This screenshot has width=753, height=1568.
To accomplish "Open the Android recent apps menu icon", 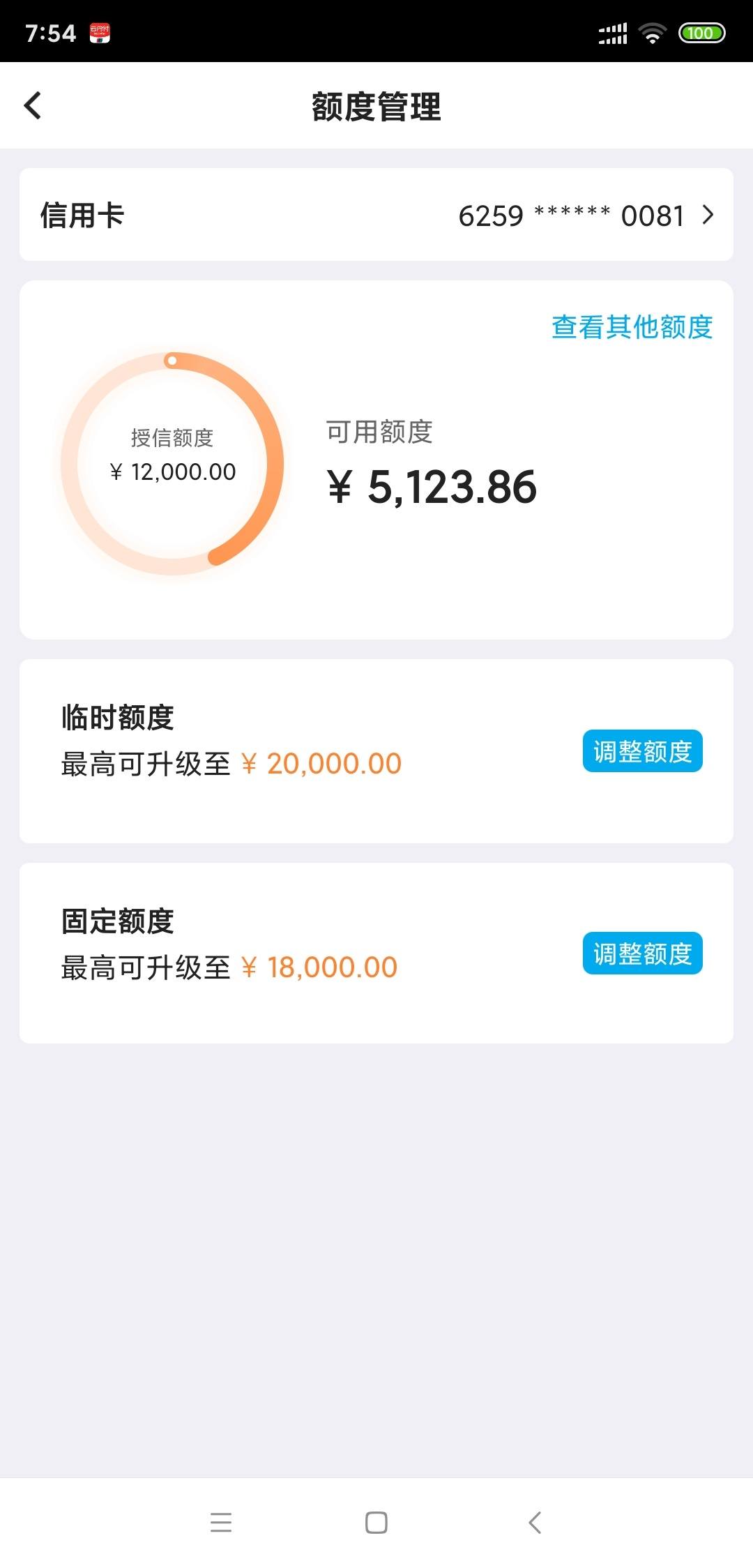I will click(x=221, y=1522).
